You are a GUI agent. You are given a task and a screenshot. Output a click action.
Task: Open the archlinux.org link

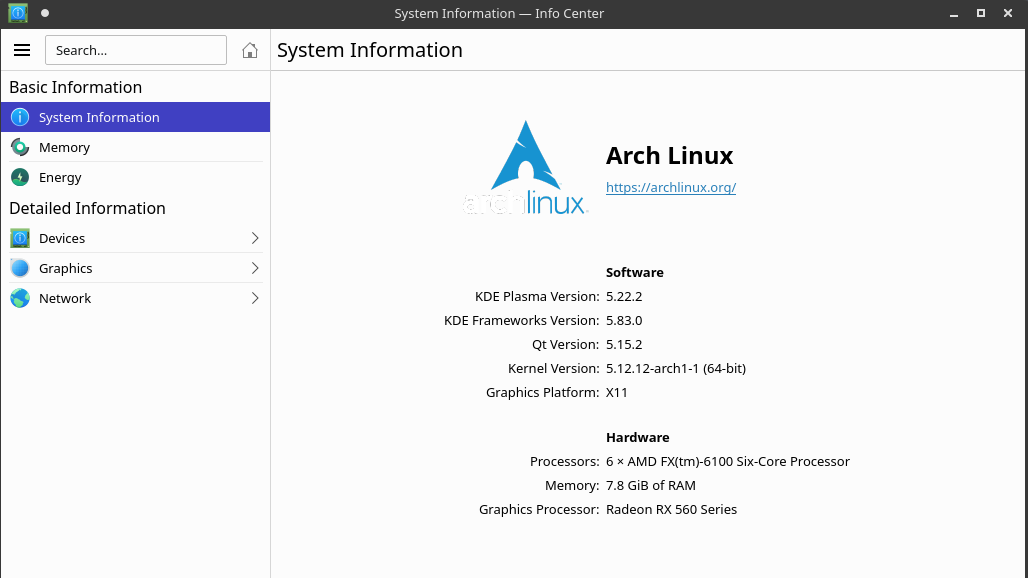point(671,187)
